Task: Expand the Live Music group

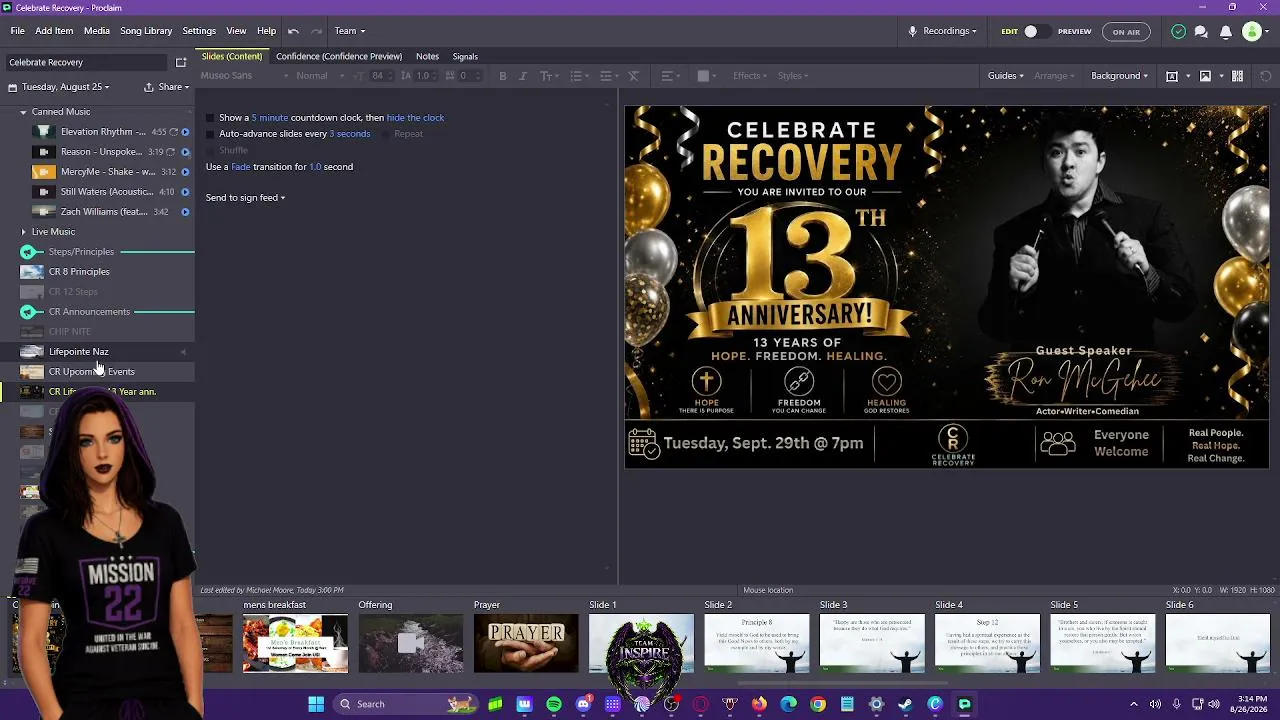Action: tap(23, 232)
